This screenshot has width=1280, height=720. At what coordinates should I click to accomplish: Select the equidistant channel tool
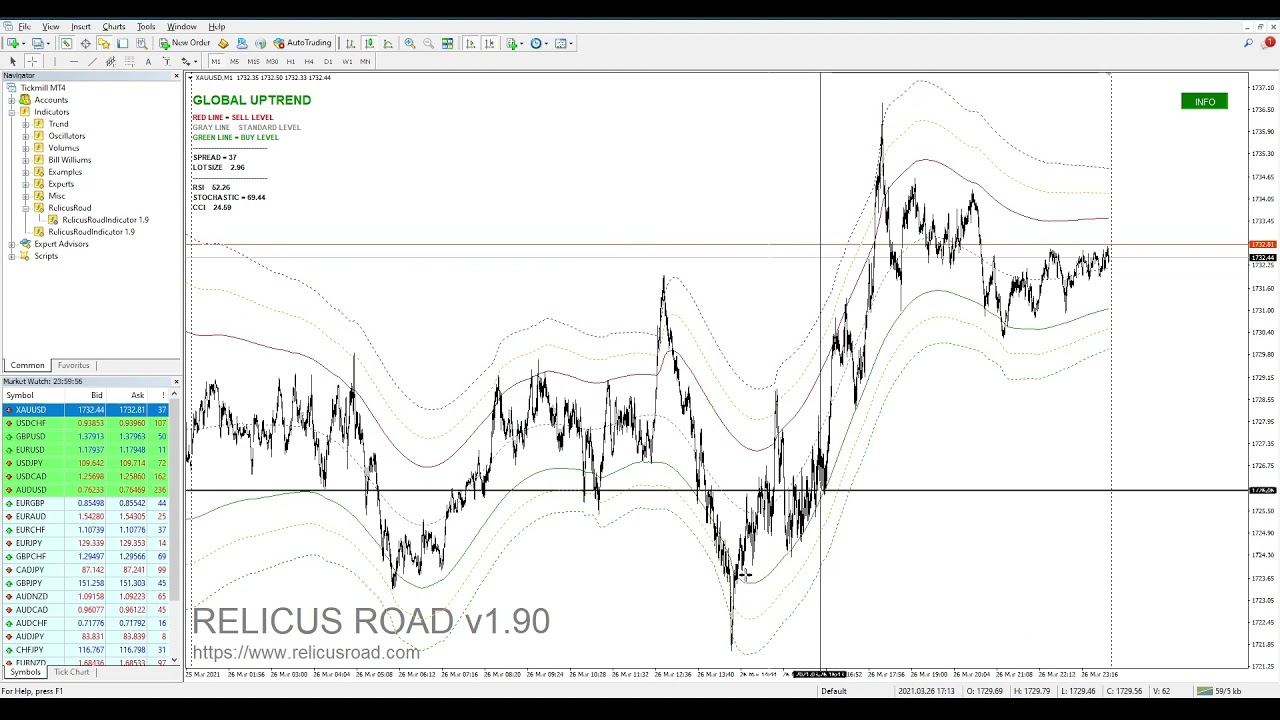tap(111, 62)
